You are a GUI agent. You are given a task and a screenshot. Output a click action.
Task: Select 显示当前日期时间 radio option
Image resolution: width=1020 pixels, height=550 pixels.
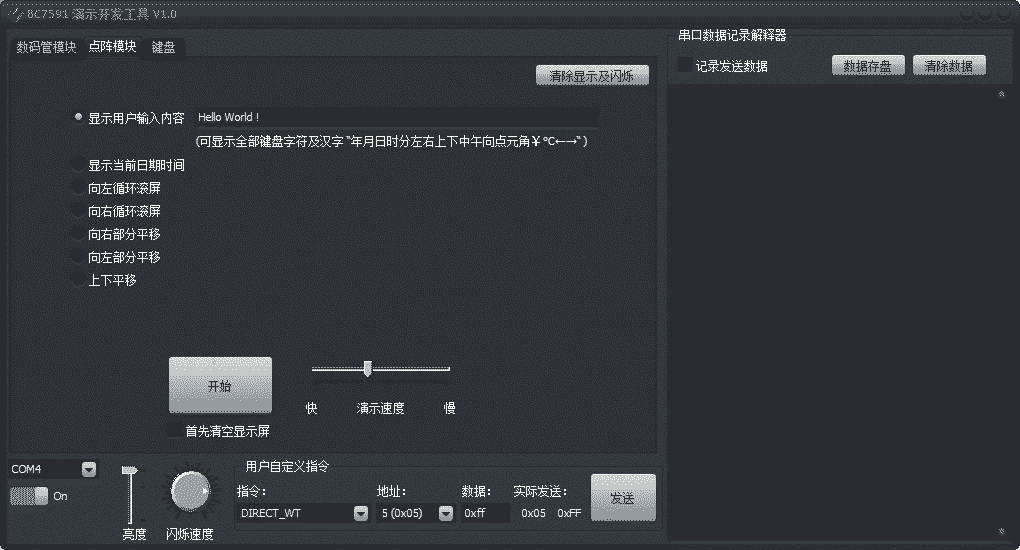coord(78,165)
